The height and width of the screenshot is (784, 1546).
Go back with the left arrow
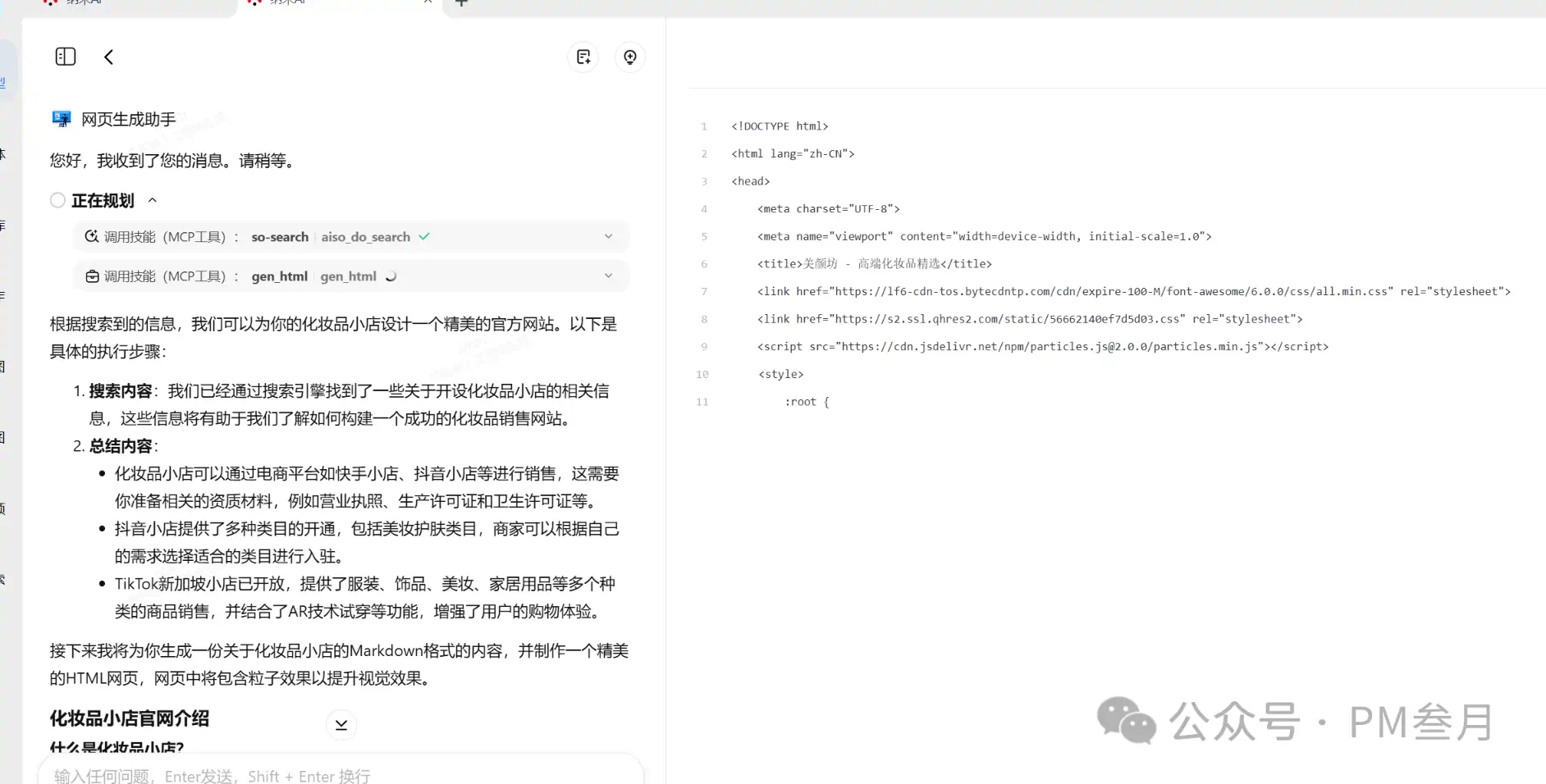(108, 57)
